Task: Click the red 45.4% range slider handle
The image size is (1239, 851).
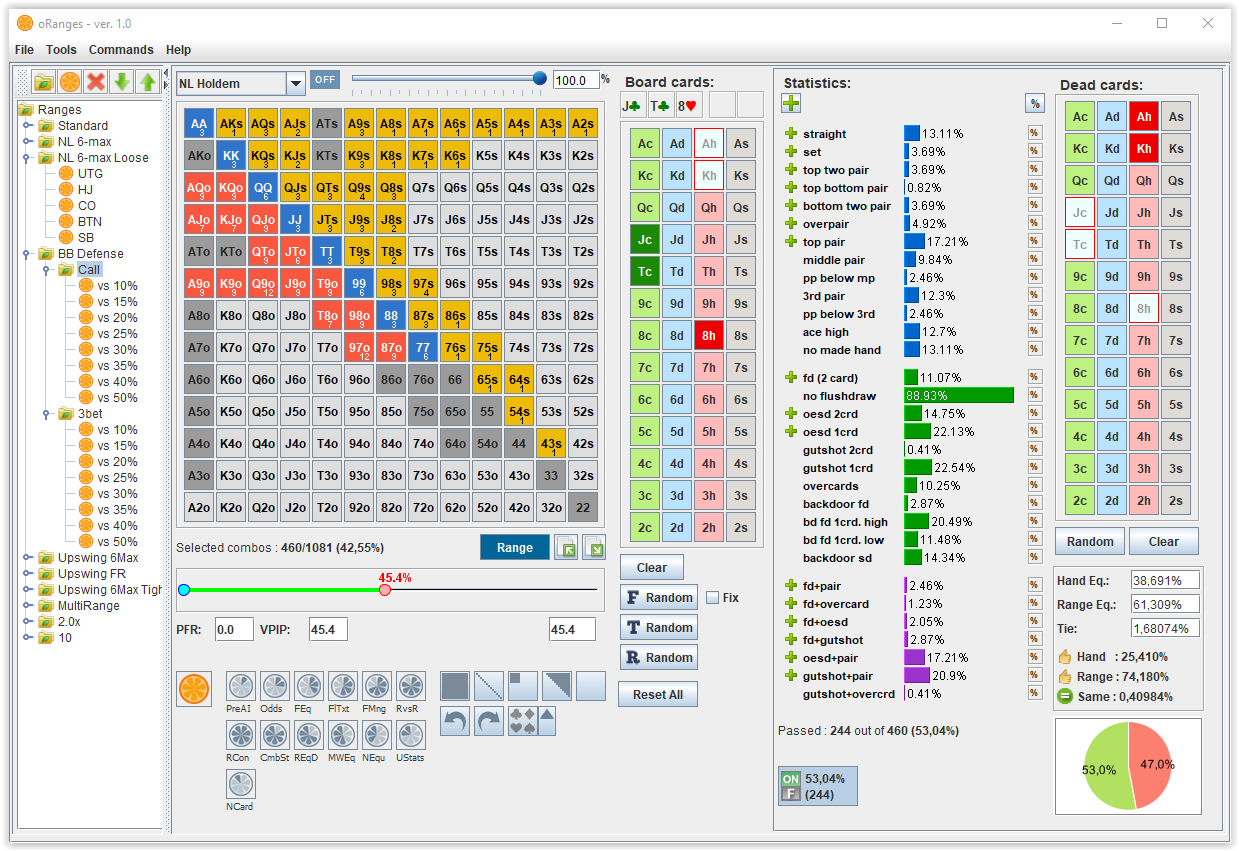Action: [x=385, y=590]
